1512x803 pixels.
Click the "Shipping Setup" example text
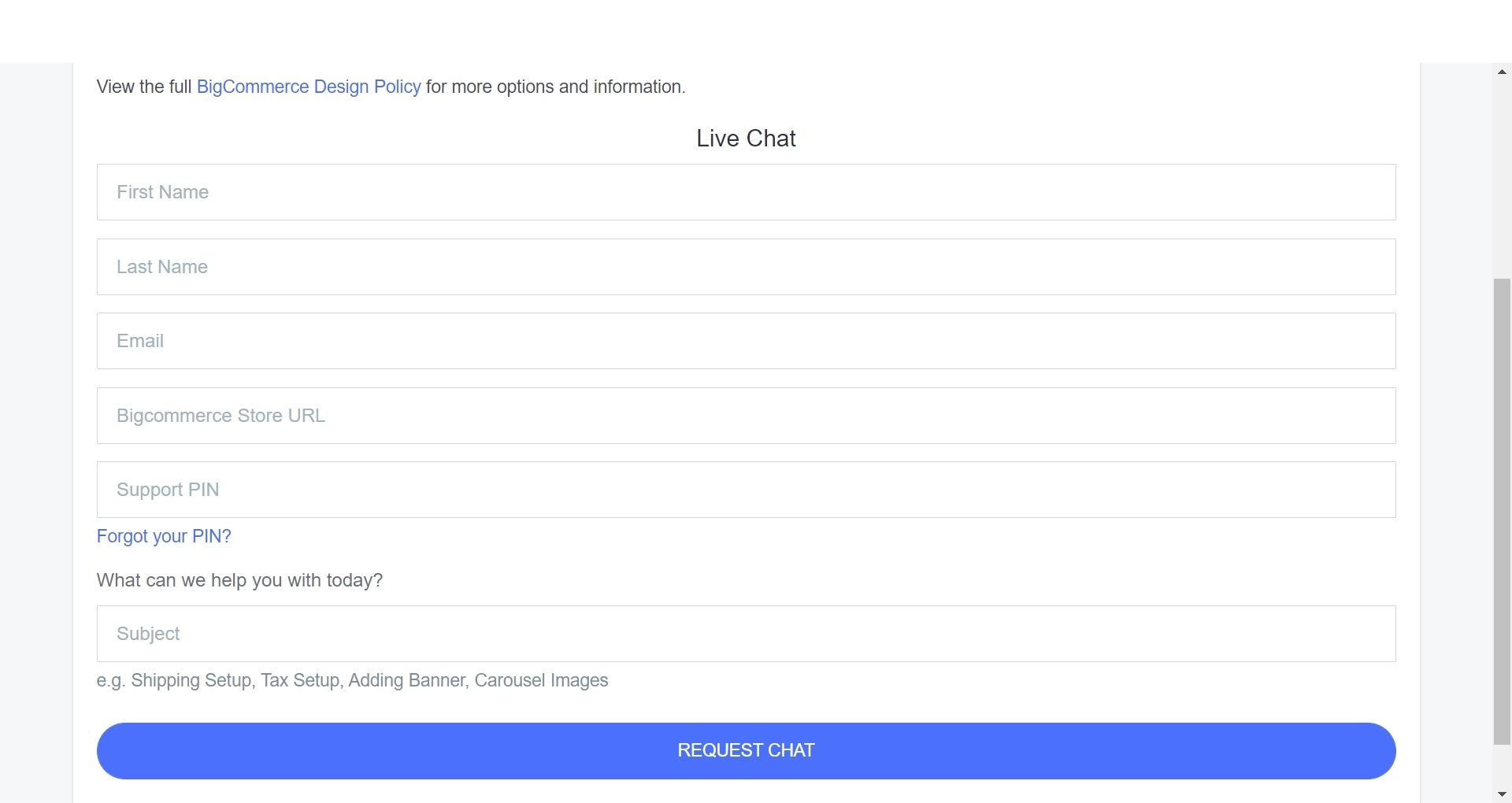[x=191, y=680]
